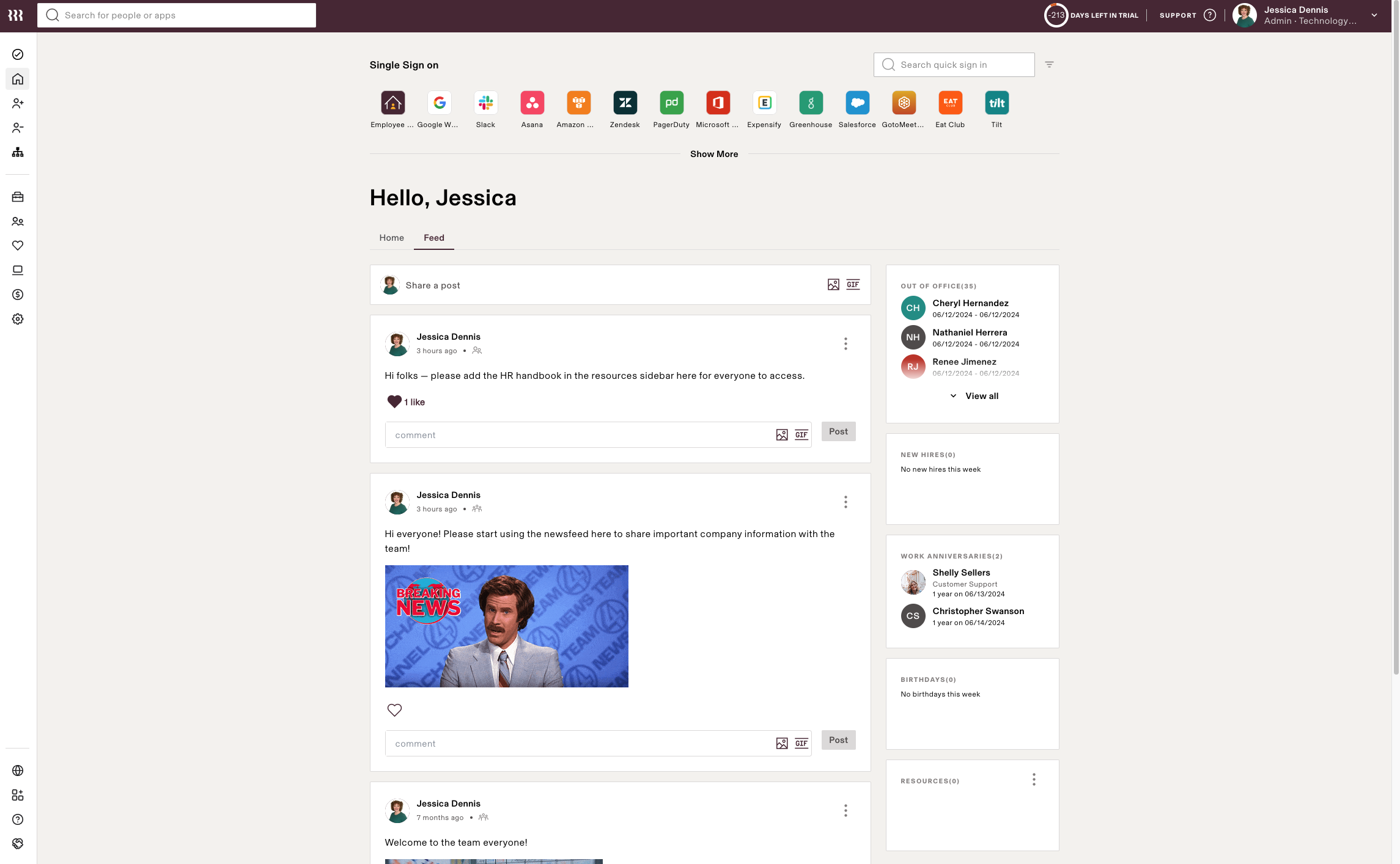Launch Microsoft Office app
Viewport: 1400px width, 864px height.
(x=718, y=103)
